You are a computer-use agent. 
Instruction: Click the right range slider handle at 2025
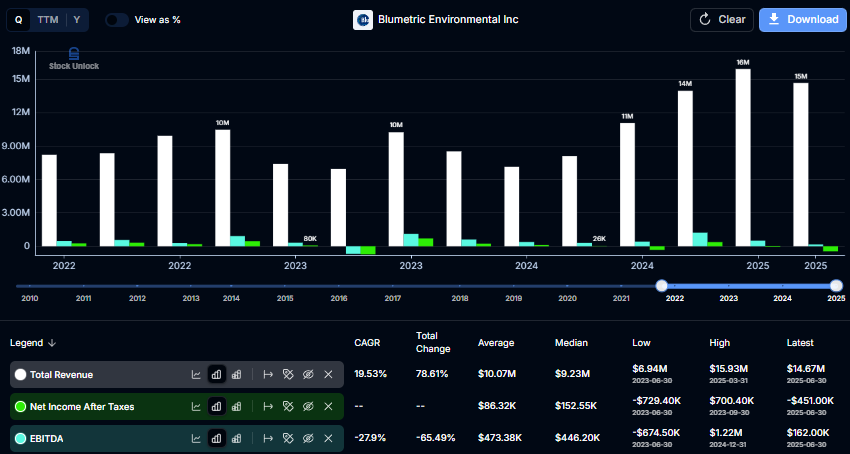(836, 286)
